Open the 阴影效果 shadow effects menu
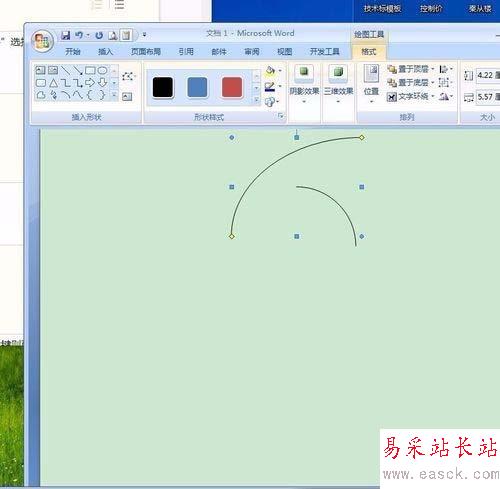Screen dimensions: 500x489 [304, 84]
